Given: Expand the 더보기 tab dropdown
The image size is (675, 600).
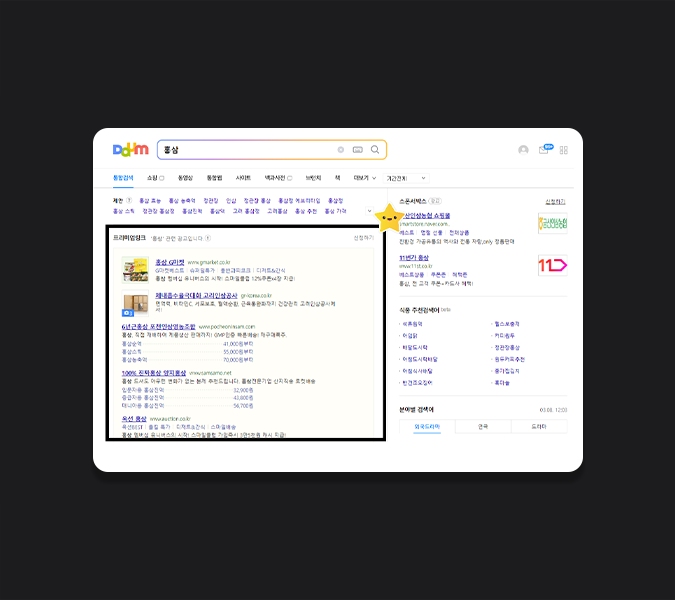Looking at the screenshot, I should pyautogui.click(x=365, y=178).
